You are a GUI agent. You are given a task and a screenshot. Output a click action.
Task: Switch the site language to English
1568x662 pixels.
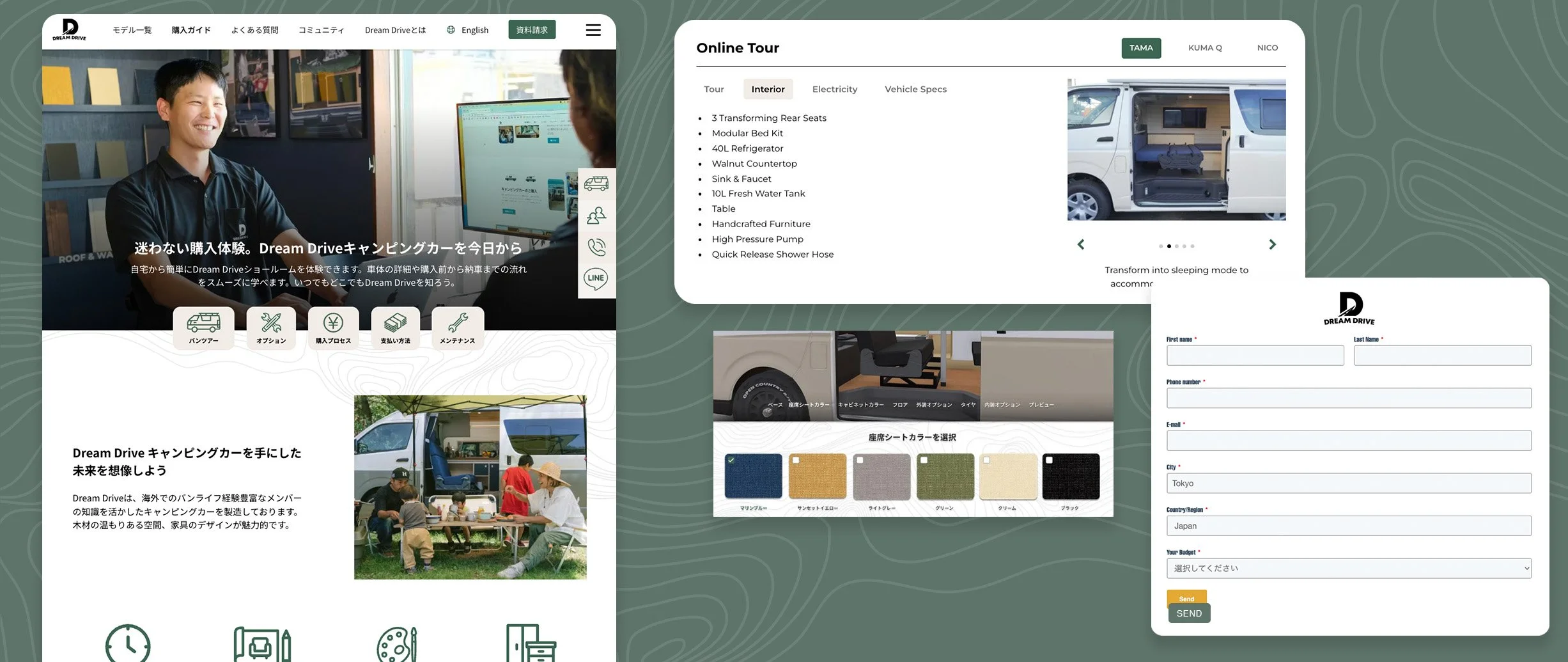tap(475, 30)
